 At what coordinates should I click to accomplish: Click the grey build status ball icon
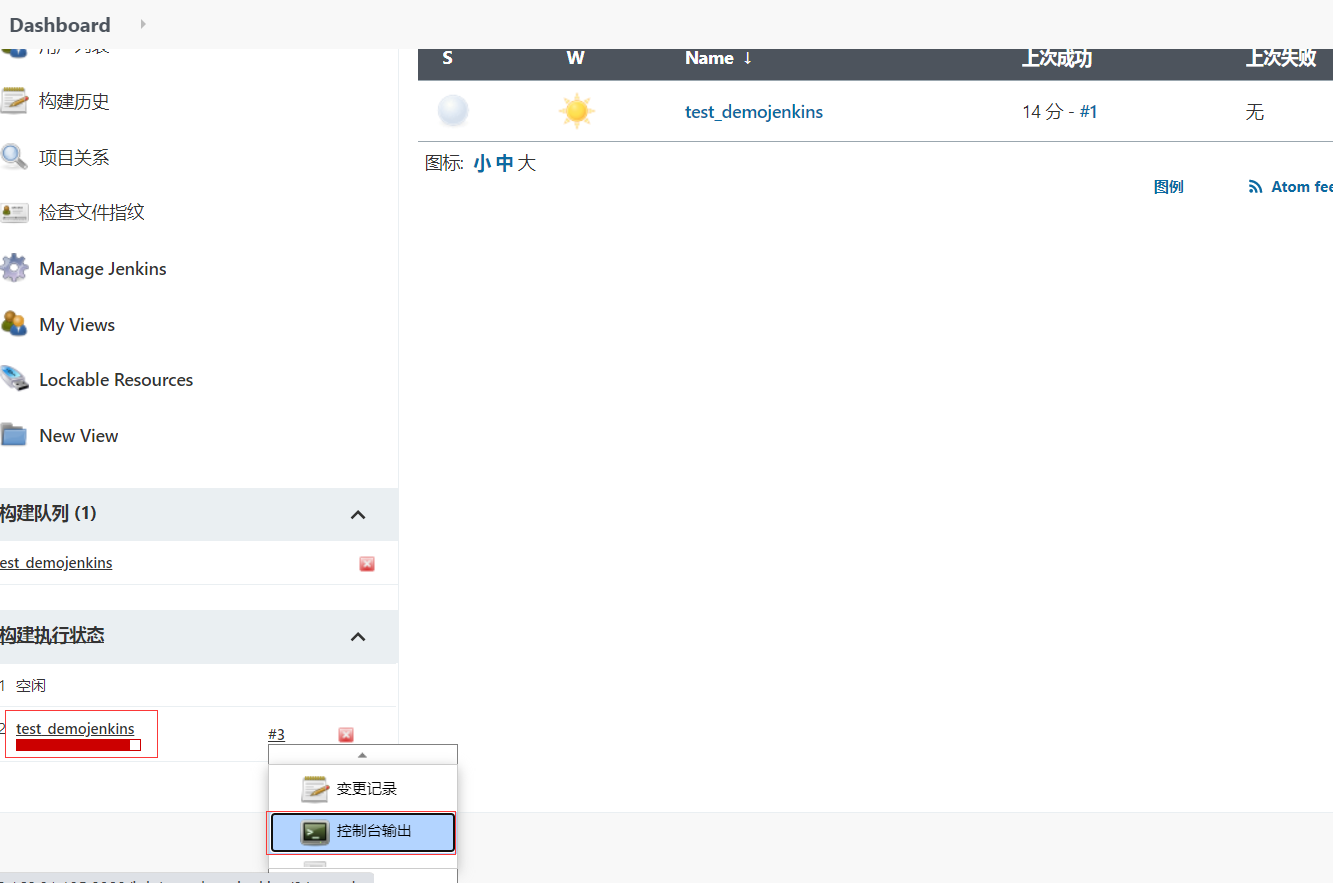pyautogui.click(x=453, y=111)
